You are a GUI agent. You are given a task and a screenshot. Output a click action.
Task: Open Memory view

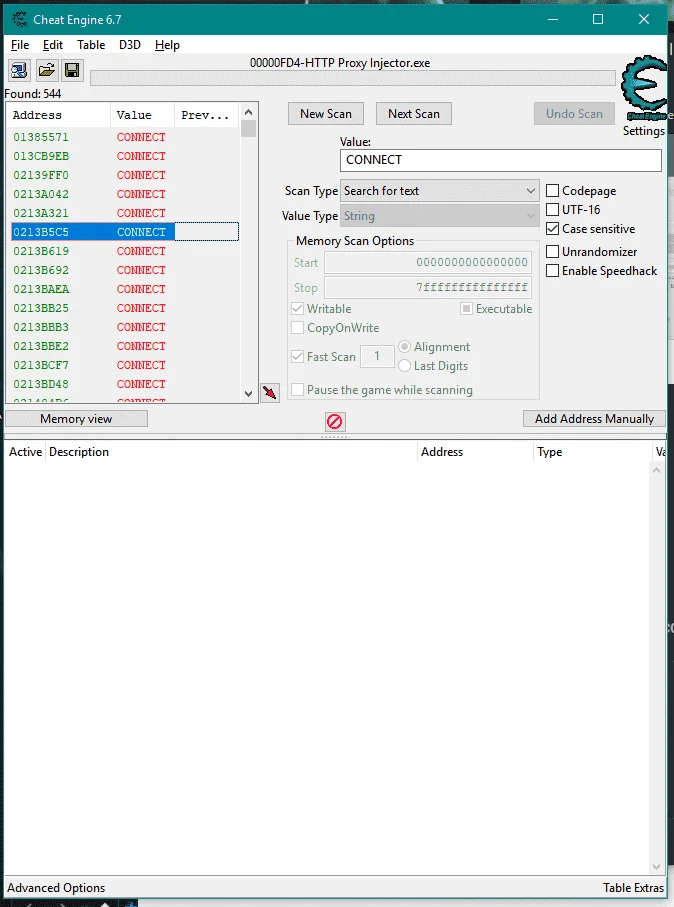(76, 419)
